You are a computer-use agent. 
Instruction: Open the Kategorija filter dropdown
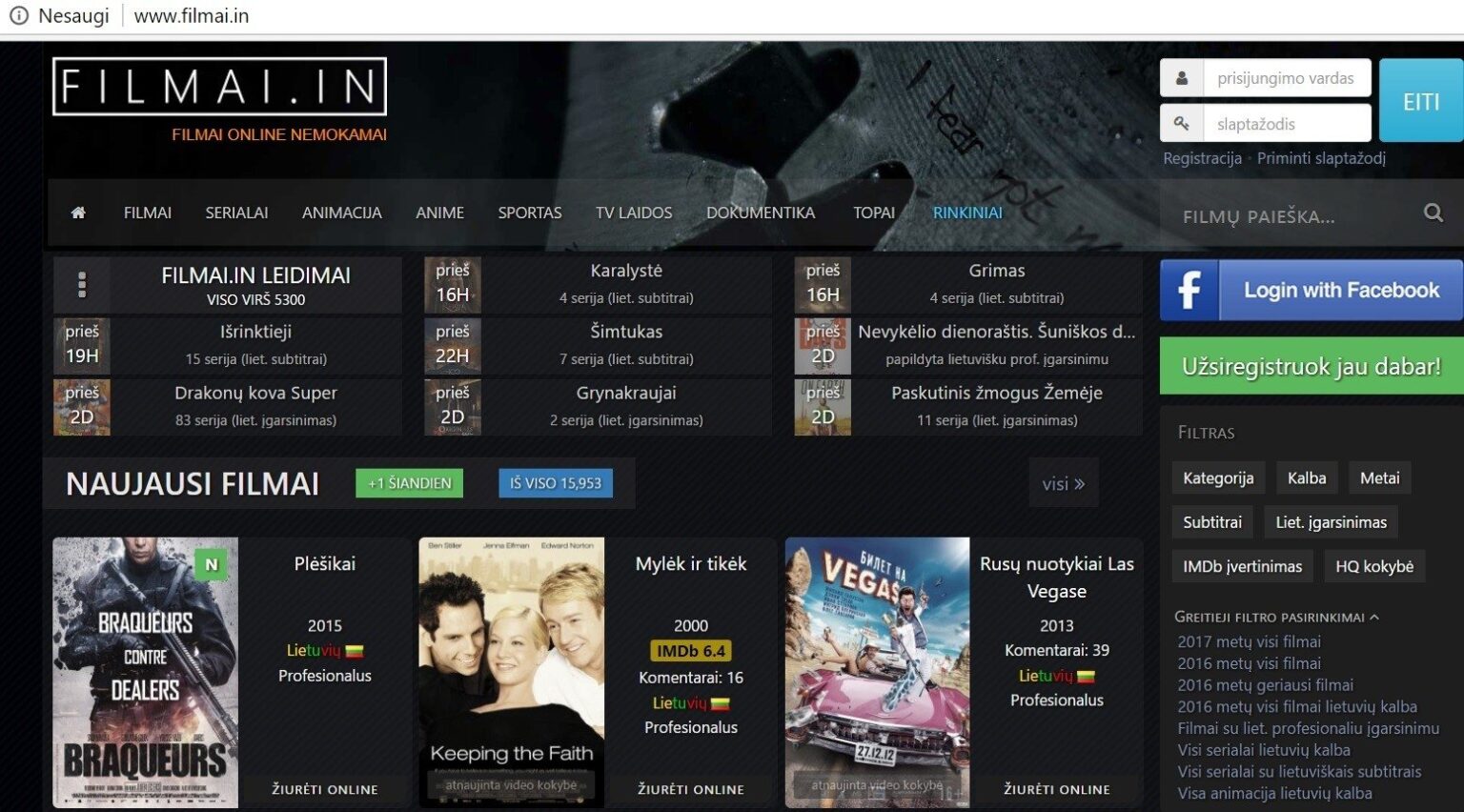tap(1218, 477)
